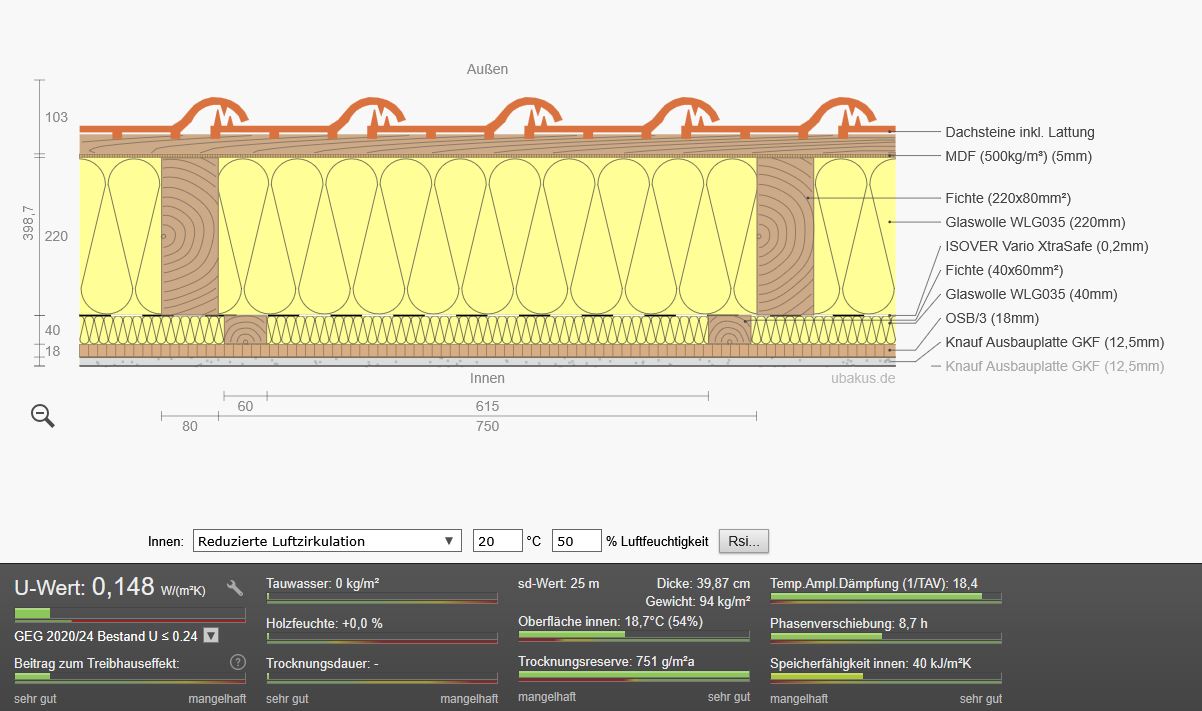Screen dimensions: 1202x711
Task: Click the ubakus.de link
Action: tap(863, 378)
